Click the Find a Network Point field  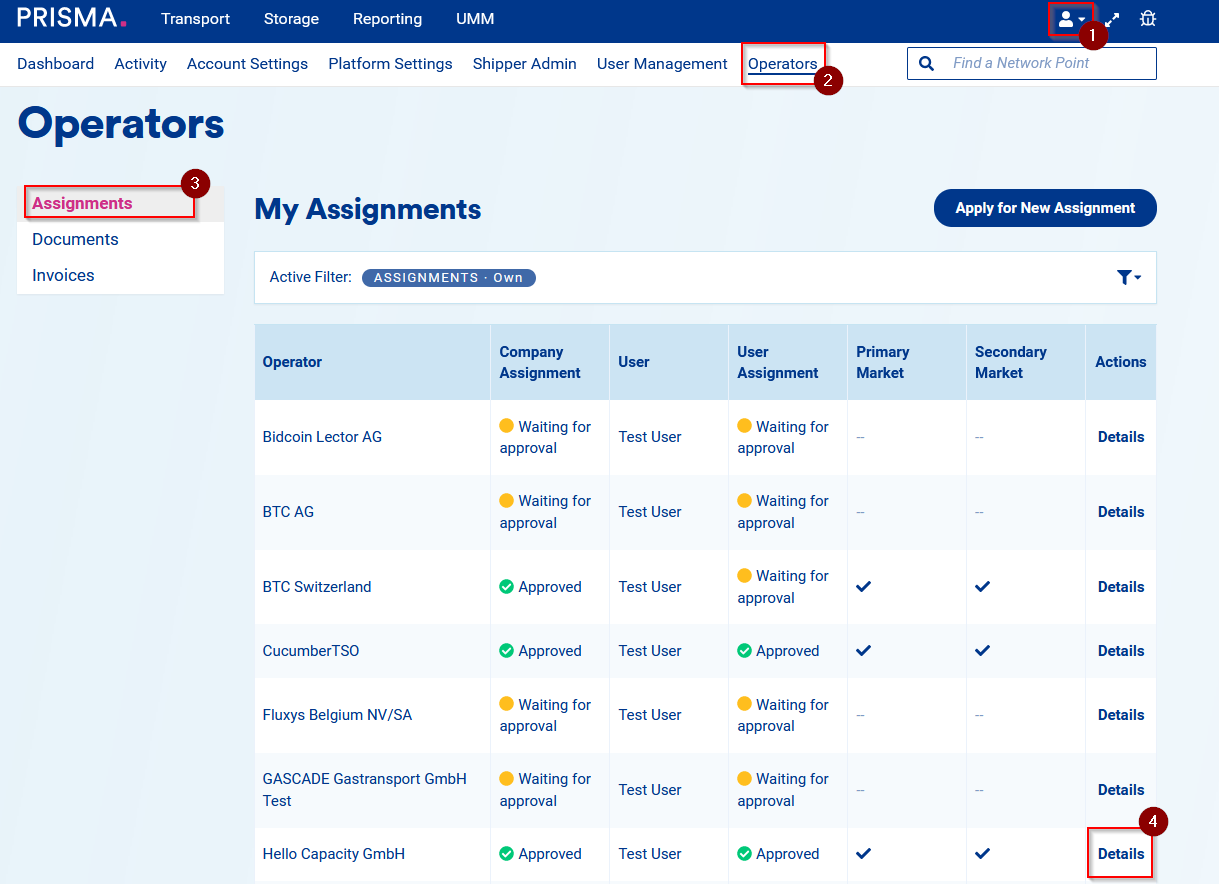coord(1045,63)
